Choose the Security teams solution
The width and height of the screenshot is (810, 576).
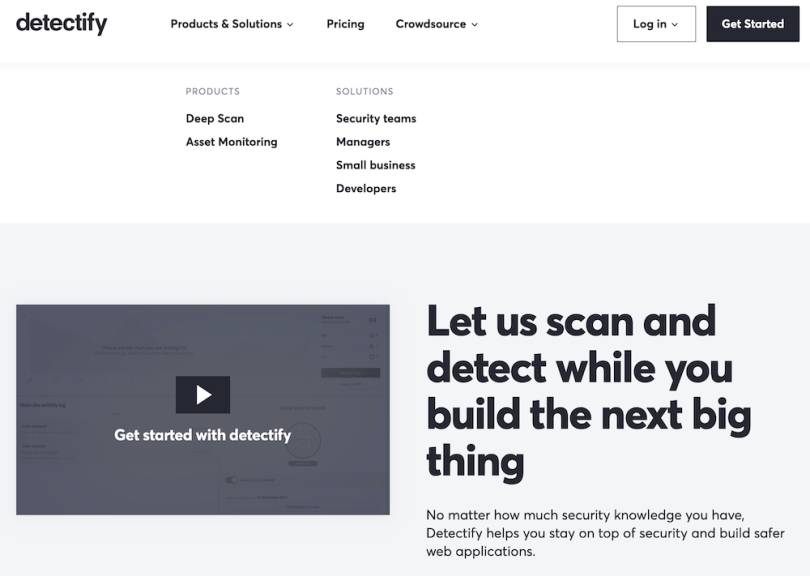(x=376, y=118)
